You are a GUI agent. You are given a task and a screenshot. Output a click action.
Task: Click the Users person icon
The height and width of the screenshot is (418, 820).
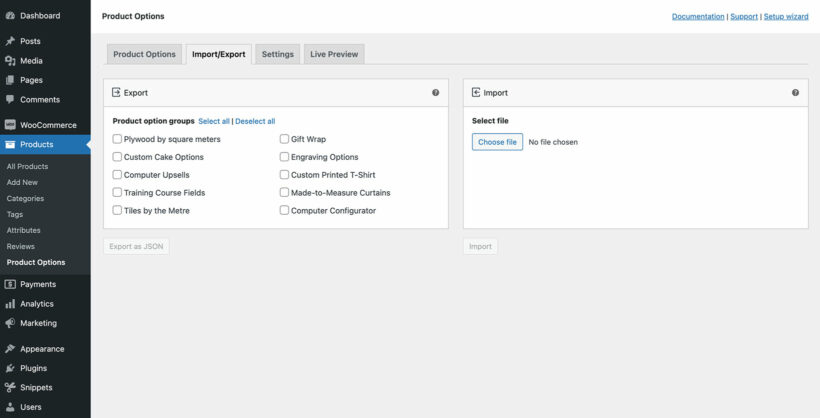click(x=9, y=407)
